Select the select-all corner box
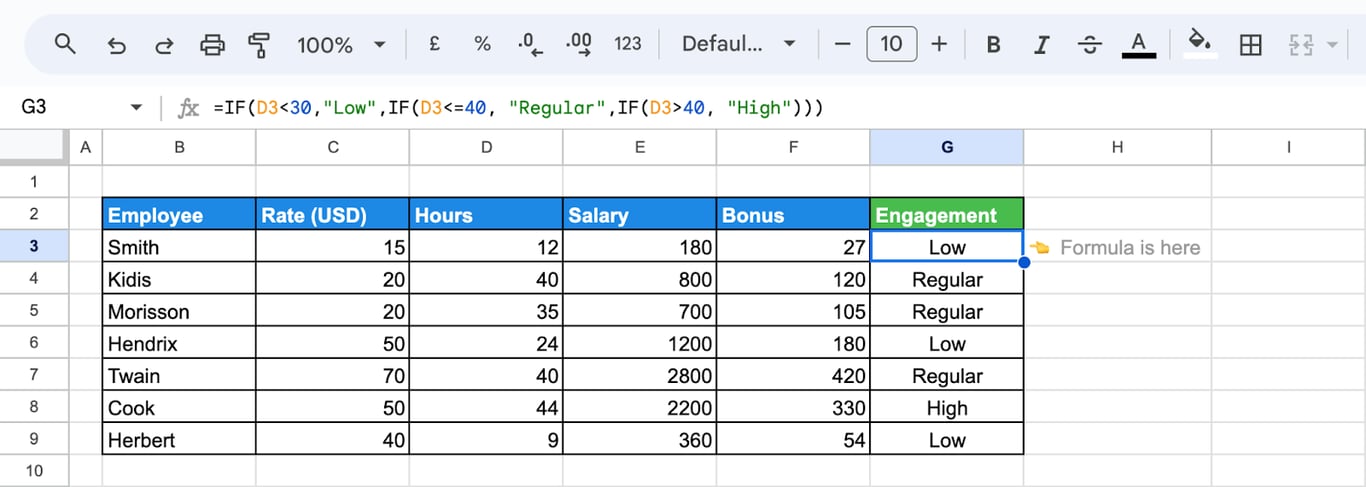The width and height of the screenshot is (1366, 487). coord(34,147)
